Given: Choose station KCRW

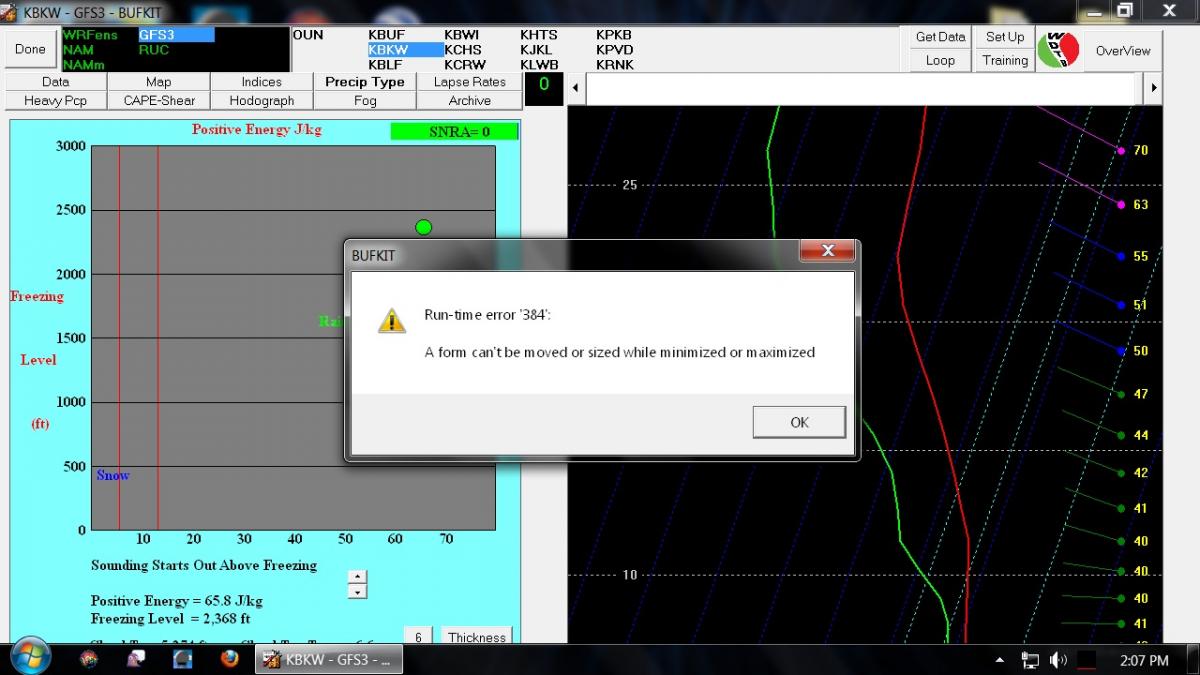Looking at the screenshot, I should pyautogui.click(x=465, y=65).
